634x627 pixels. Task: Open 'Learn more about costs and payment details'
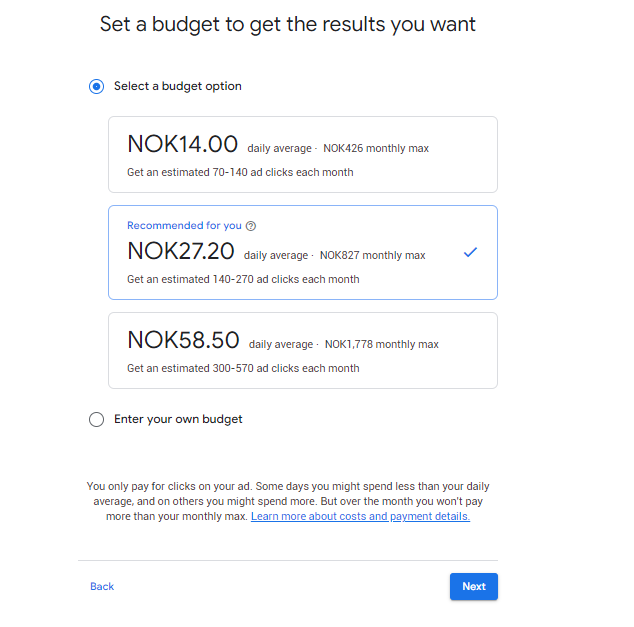(360, 517)
